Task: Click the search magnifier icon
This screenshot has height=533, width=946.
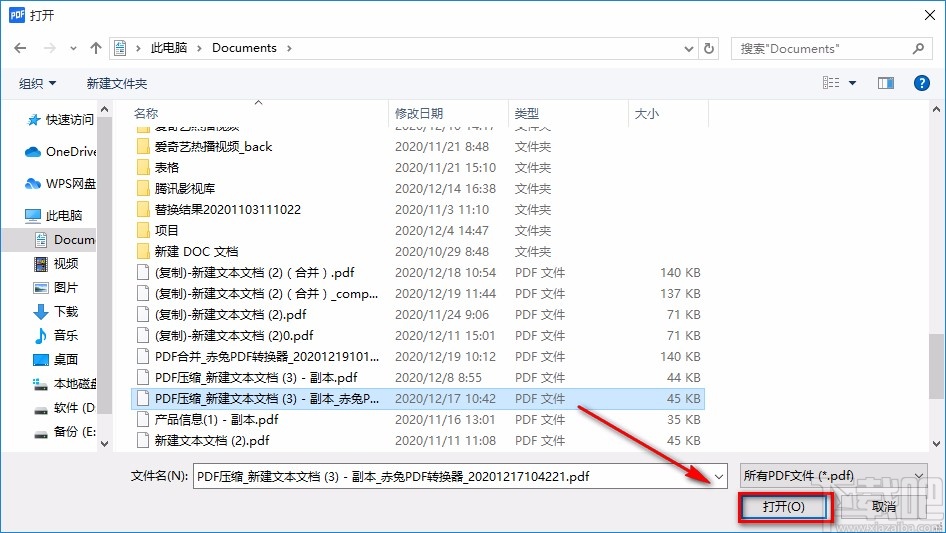Action: [918, 48]
